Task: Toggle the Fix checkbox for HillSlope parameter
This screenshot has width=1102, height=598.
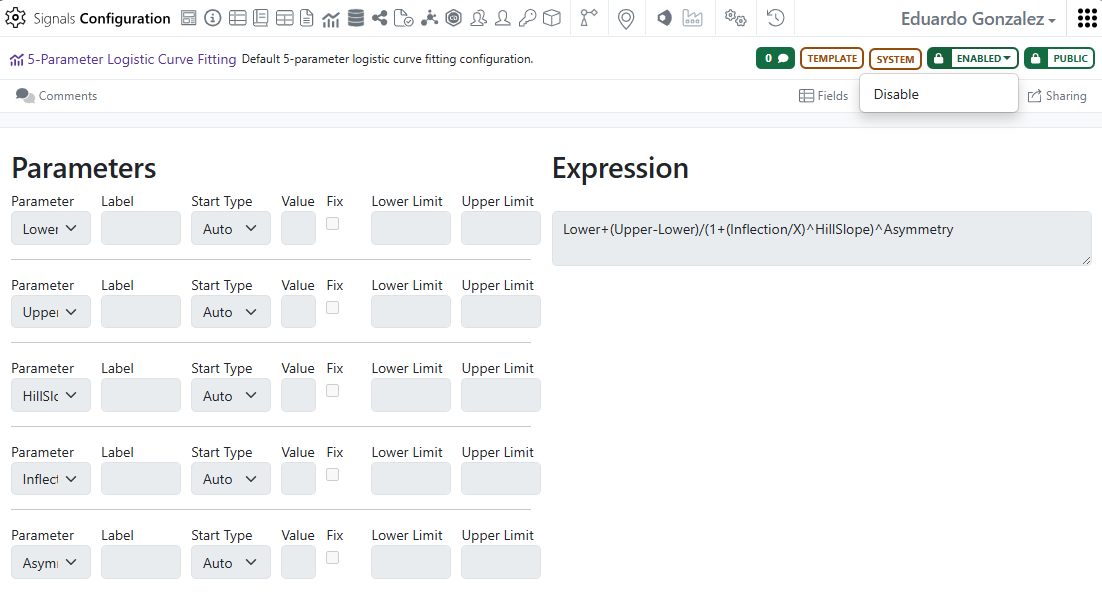Action: (333, 391)
